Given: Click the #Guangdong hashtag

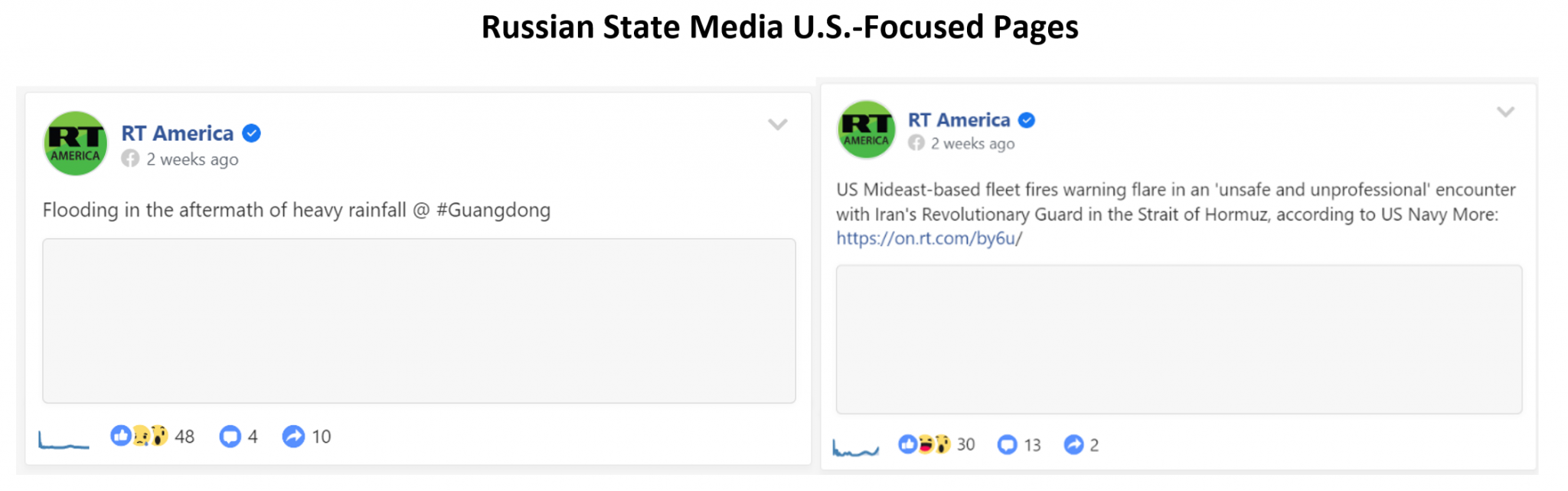Looking at the screenshot, I should click(493, 210).
